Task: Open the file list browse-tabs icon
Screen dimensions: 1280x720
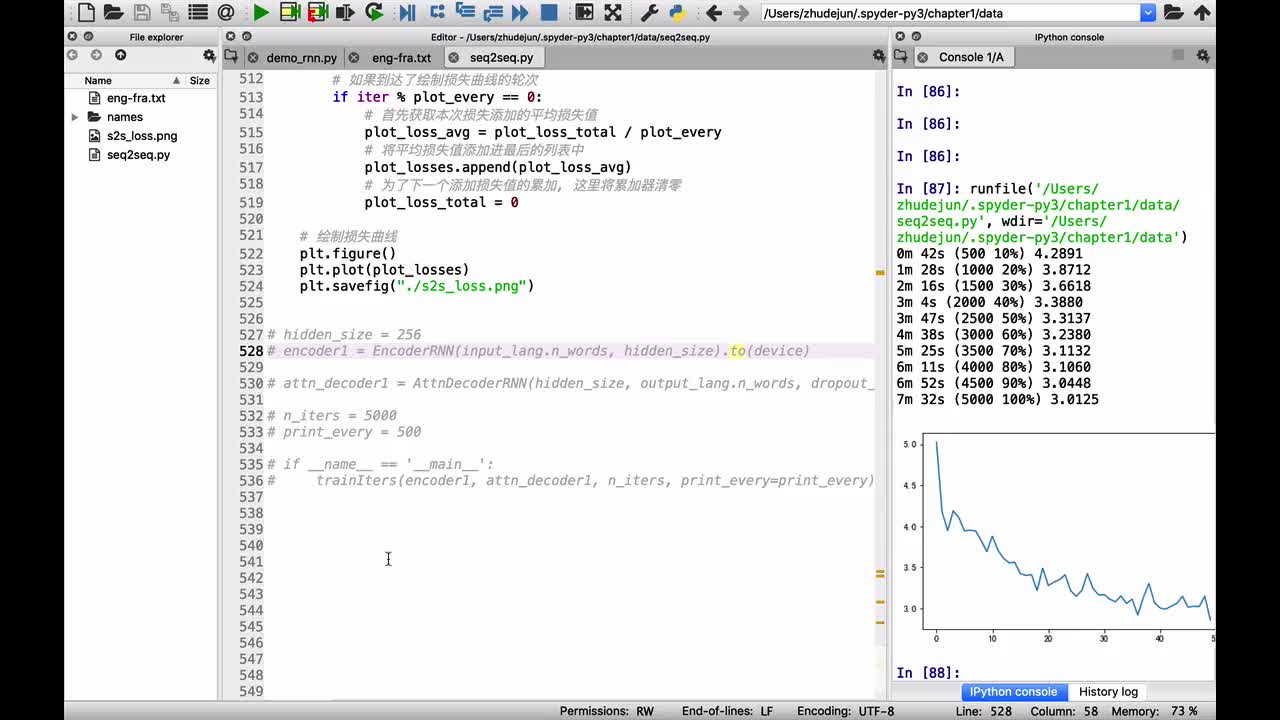Action: pyautogui.click(x=197, y=13)
